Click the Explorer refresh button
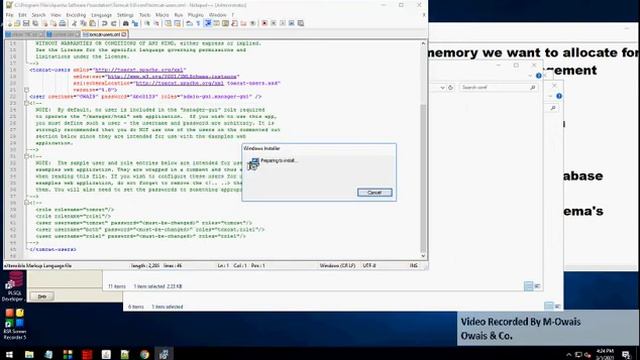The height and width of the screenshot is (360, 640). (451, 88)
